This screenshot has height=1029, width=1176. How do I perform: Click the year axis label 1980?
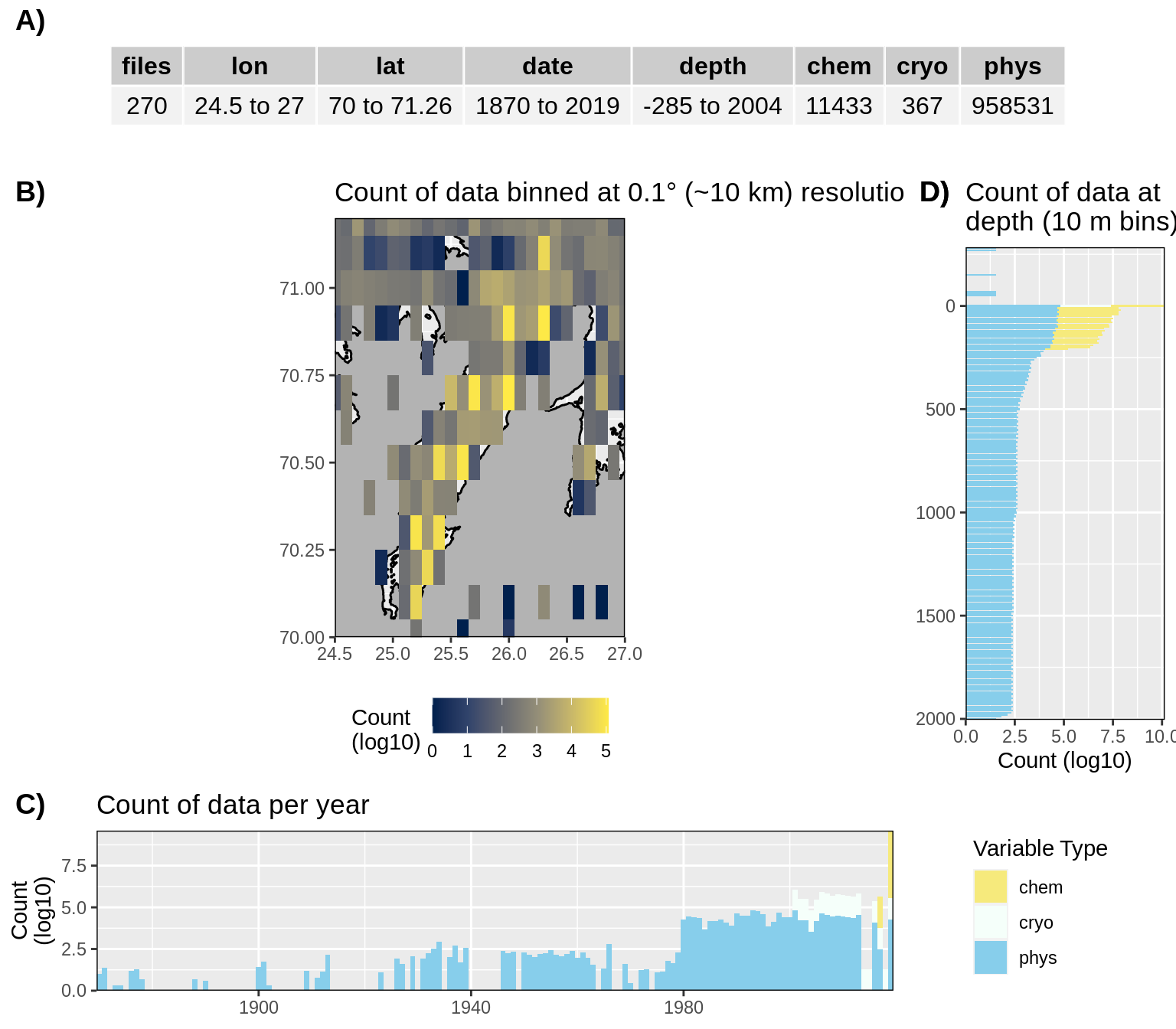pos(684,1008)
